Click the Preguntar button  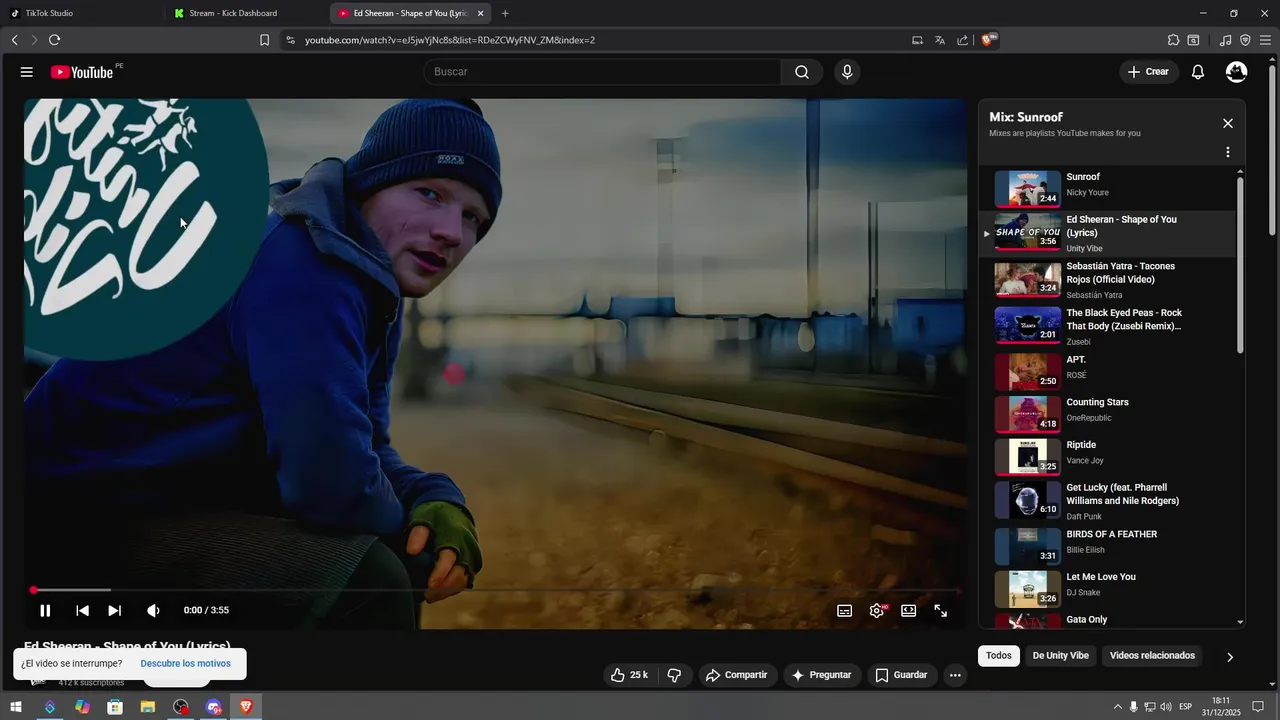point(822,675)
